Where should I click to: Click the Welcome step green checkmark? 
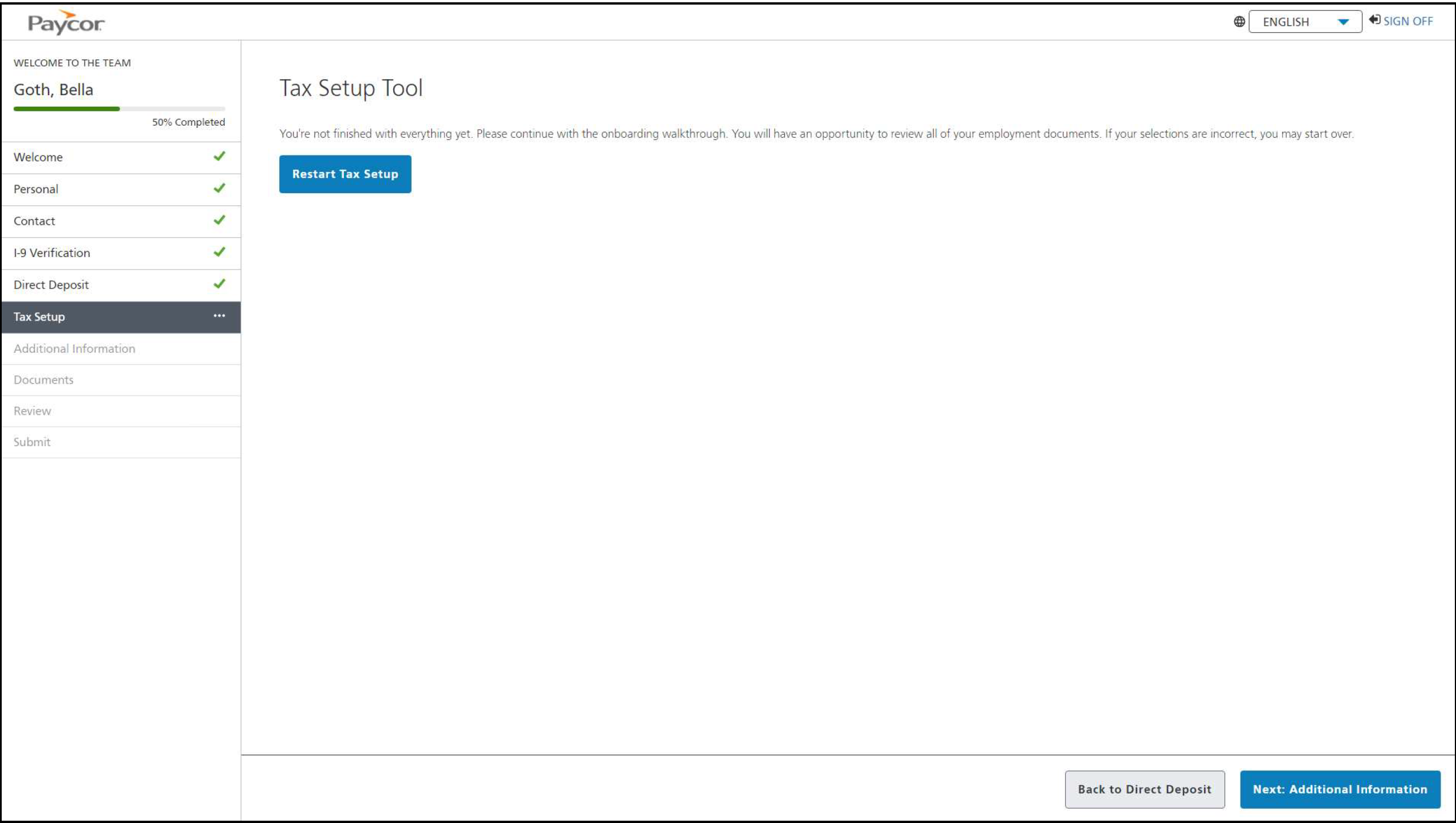click(x=219, y=157)
